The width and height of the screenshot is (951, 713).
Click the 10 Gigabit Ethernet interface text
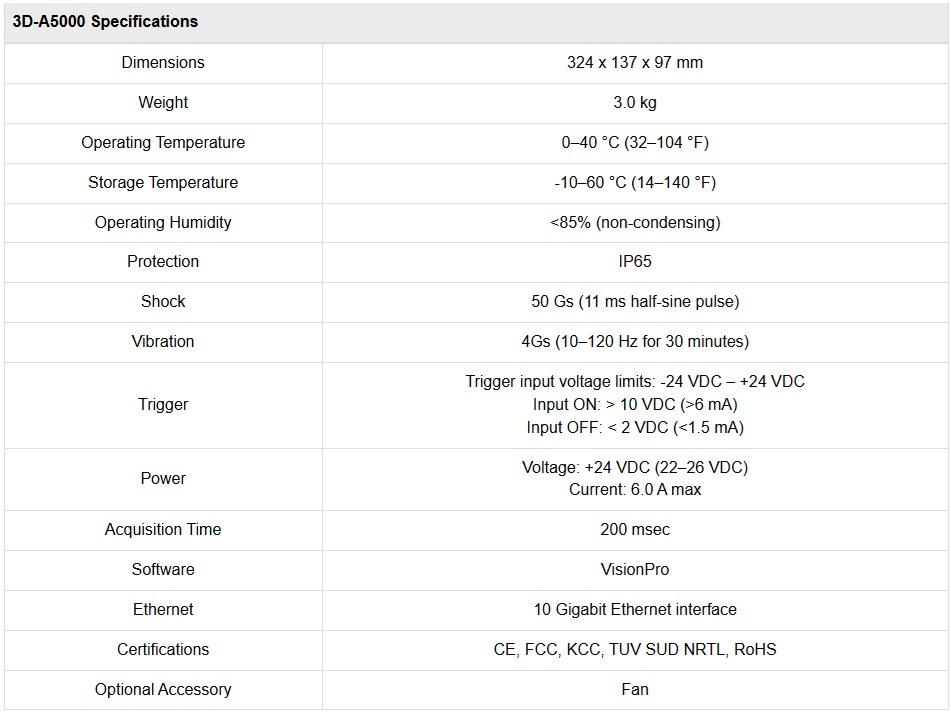point(634,610)
